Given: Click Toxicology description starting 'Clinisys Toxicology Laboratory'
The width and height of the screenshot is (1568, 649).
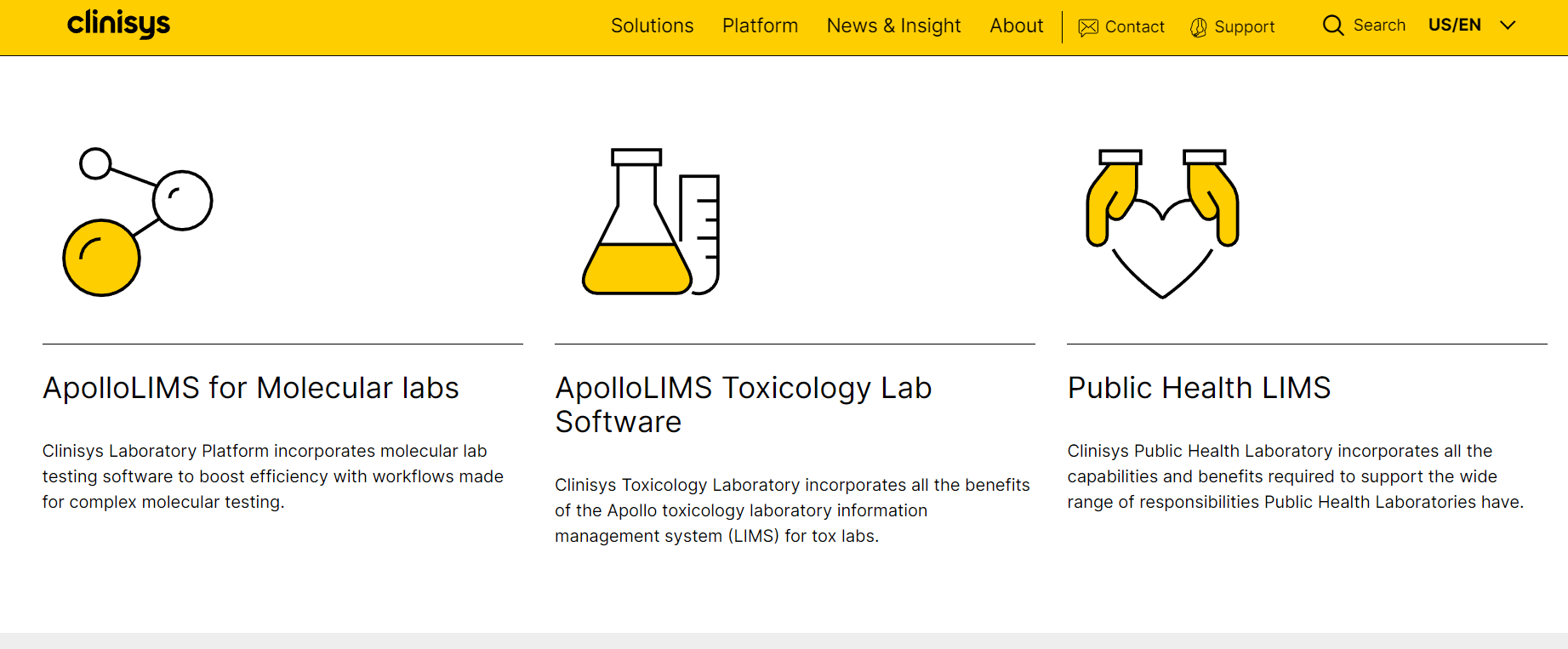Looking at the screenshot, I should point(792,510).
